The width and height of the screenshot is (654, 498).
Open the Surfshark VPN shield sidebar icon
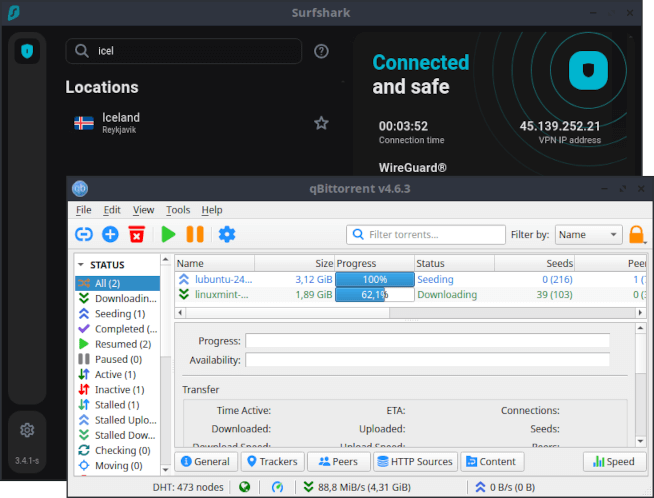tap(27, 51)
